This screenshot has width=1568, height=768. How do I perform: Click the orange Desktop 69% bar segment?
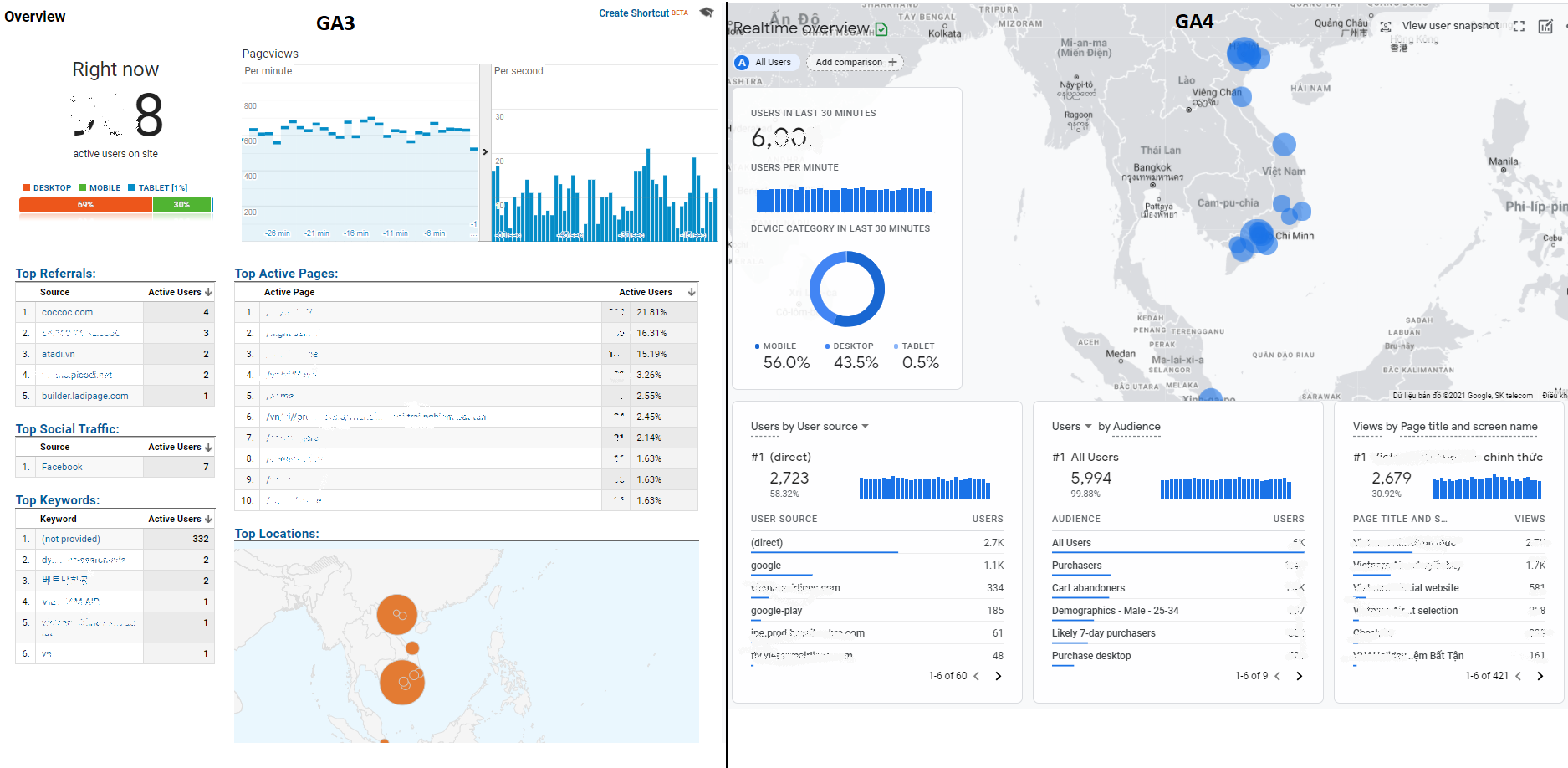pos(85,205)
